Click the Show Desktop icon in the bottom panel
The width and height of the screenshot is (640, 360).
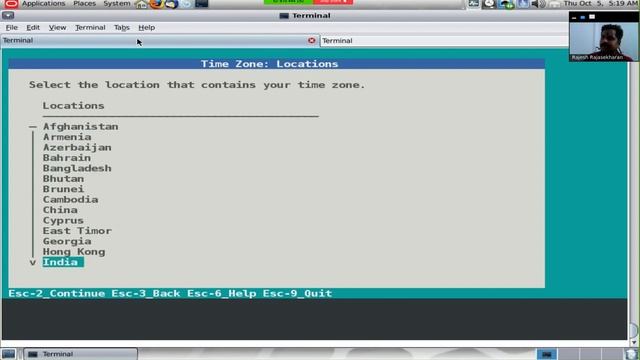pyautogui.click(x=8, y=354)
